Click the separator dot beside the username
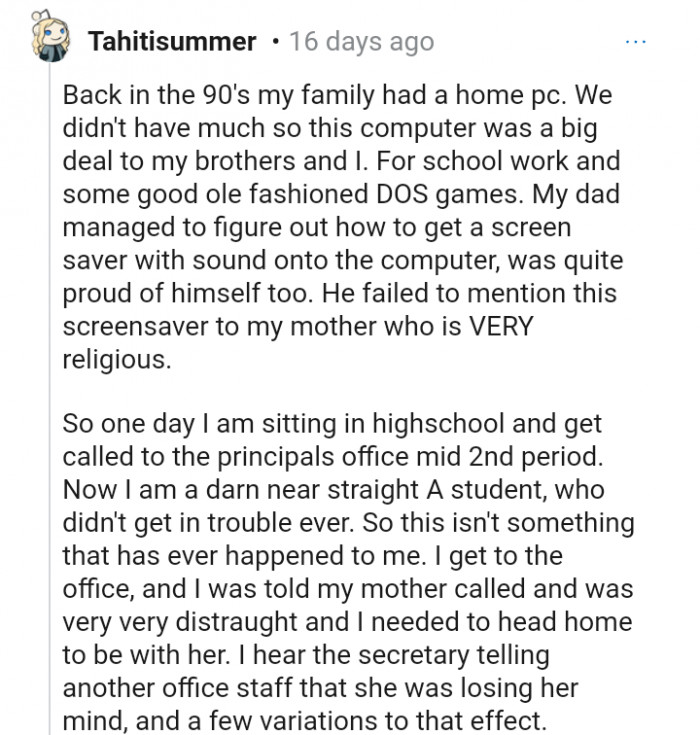Image resolution: width=700 pixels, height=735 pixels. pyautogui.click(x=276, y=43)
